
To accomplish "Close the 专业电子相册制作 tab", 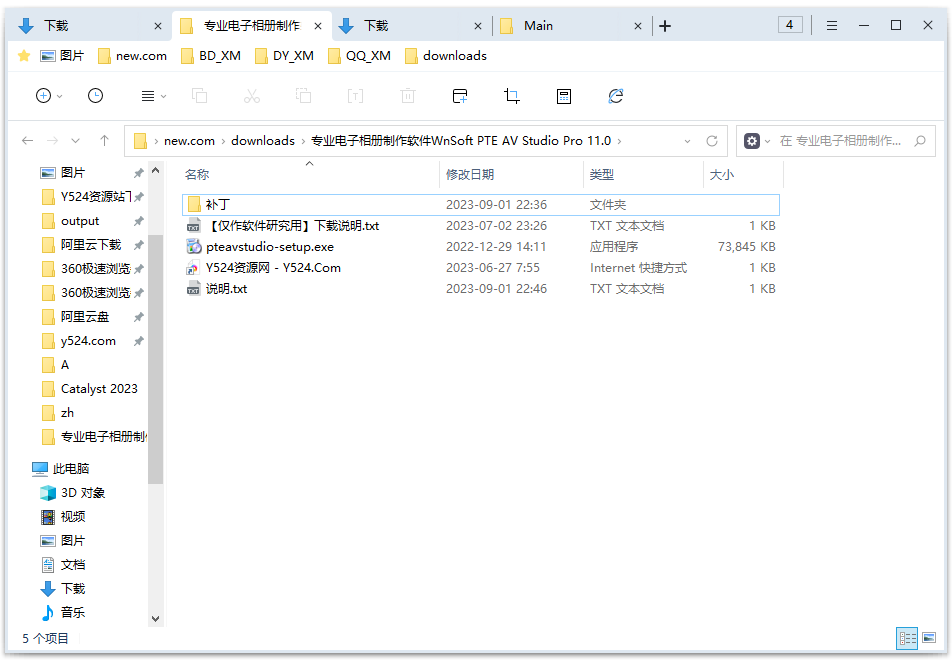I will click(318, 26).
